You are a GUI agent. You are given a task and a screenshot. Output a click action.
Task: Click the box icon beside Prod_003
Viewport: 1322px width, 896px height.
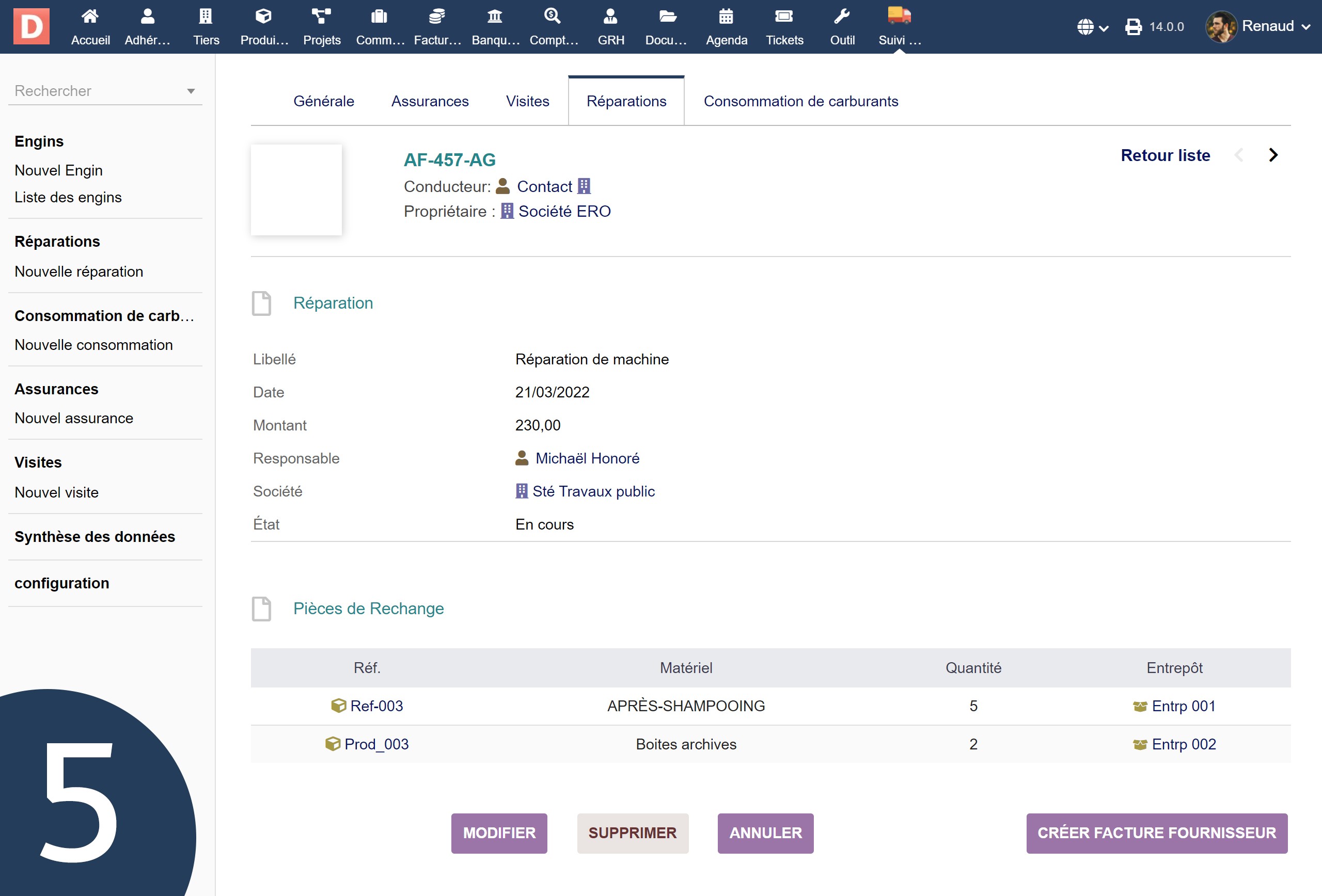(x=333, y=744)
